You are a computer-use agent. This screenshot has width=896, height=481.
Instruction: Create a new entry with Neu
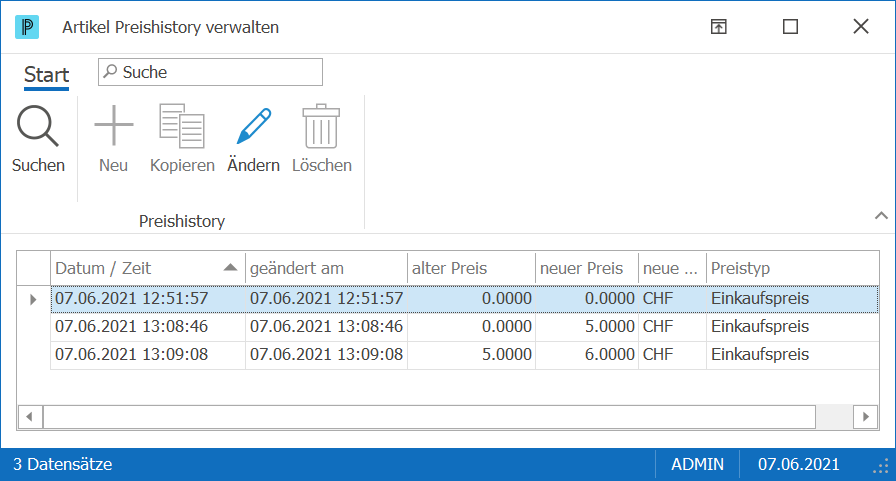pyautogui.click(x=113, y=139)
